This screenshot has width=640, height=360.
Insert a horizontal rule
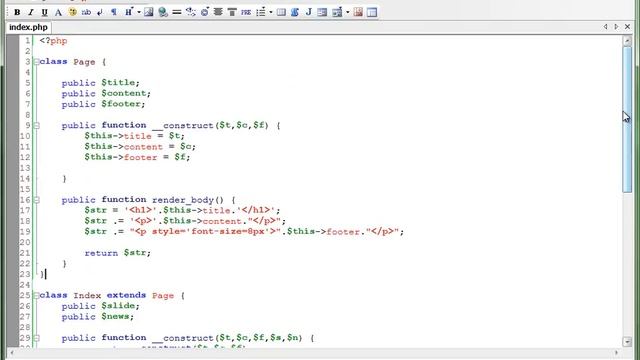pos(177,12)
